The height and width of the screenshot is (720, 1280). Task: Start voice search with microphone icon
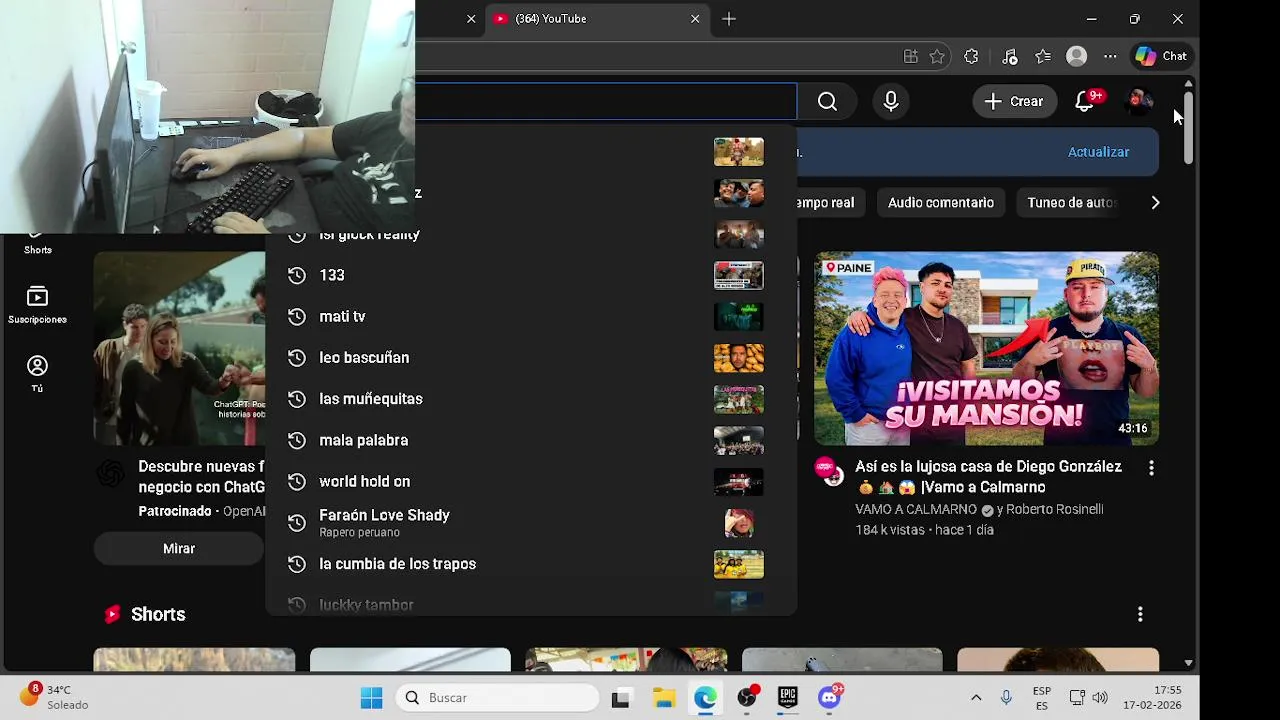point(891,101)
